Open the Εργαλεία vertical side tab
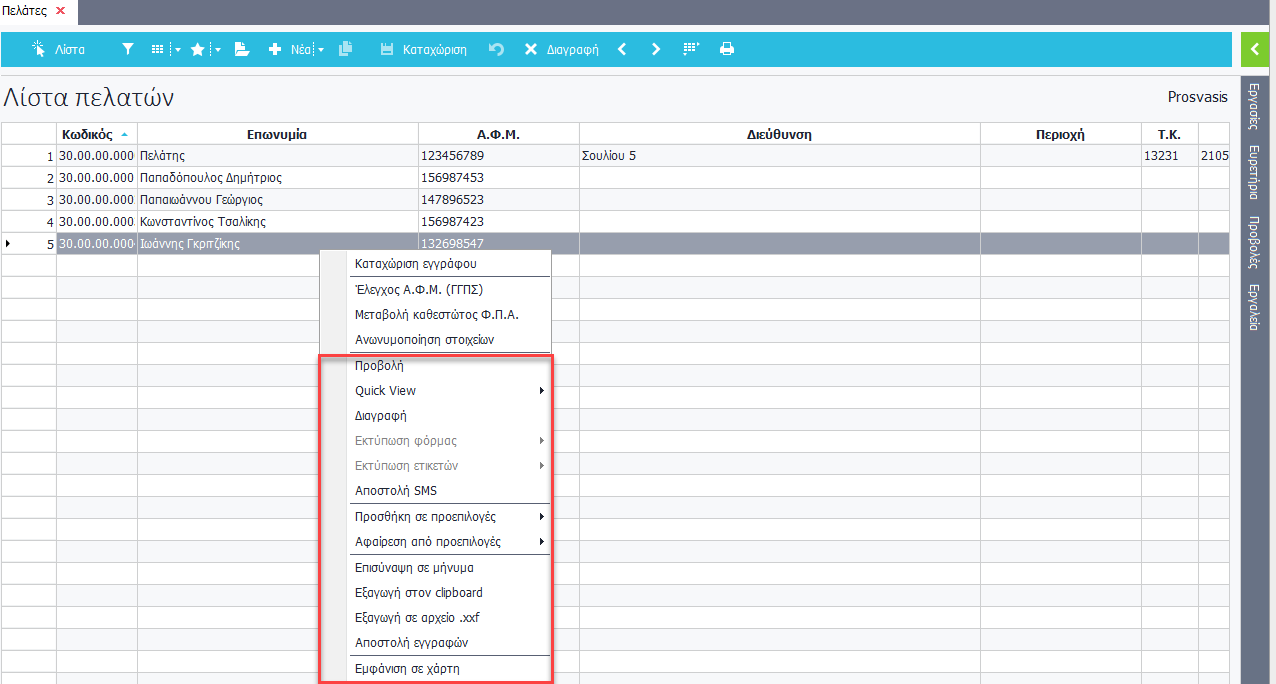 click(1253, 307)
